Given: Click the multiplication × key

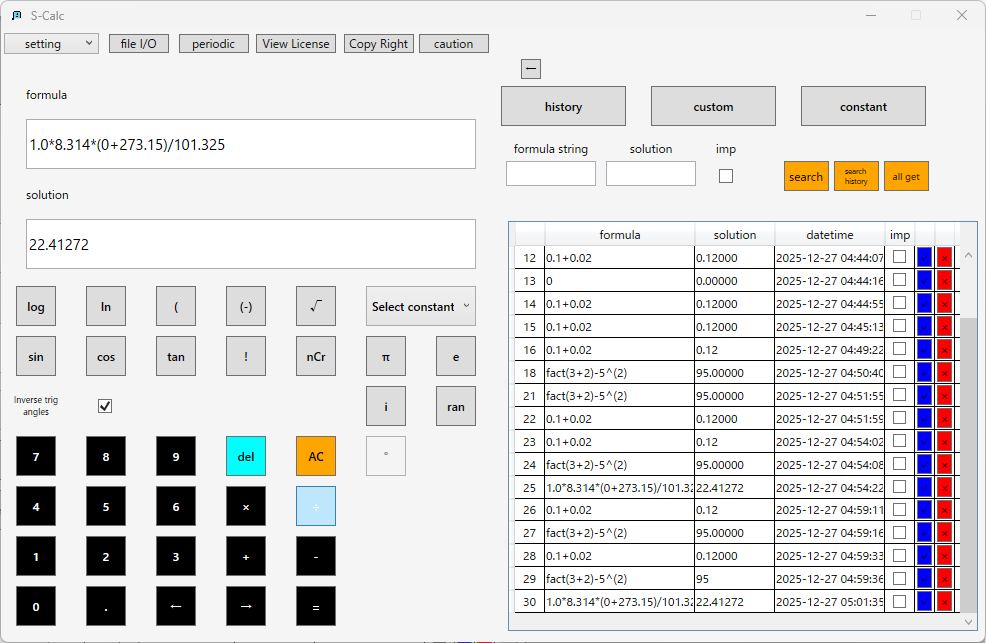Looking at the screenshot, I should point(246,507).
